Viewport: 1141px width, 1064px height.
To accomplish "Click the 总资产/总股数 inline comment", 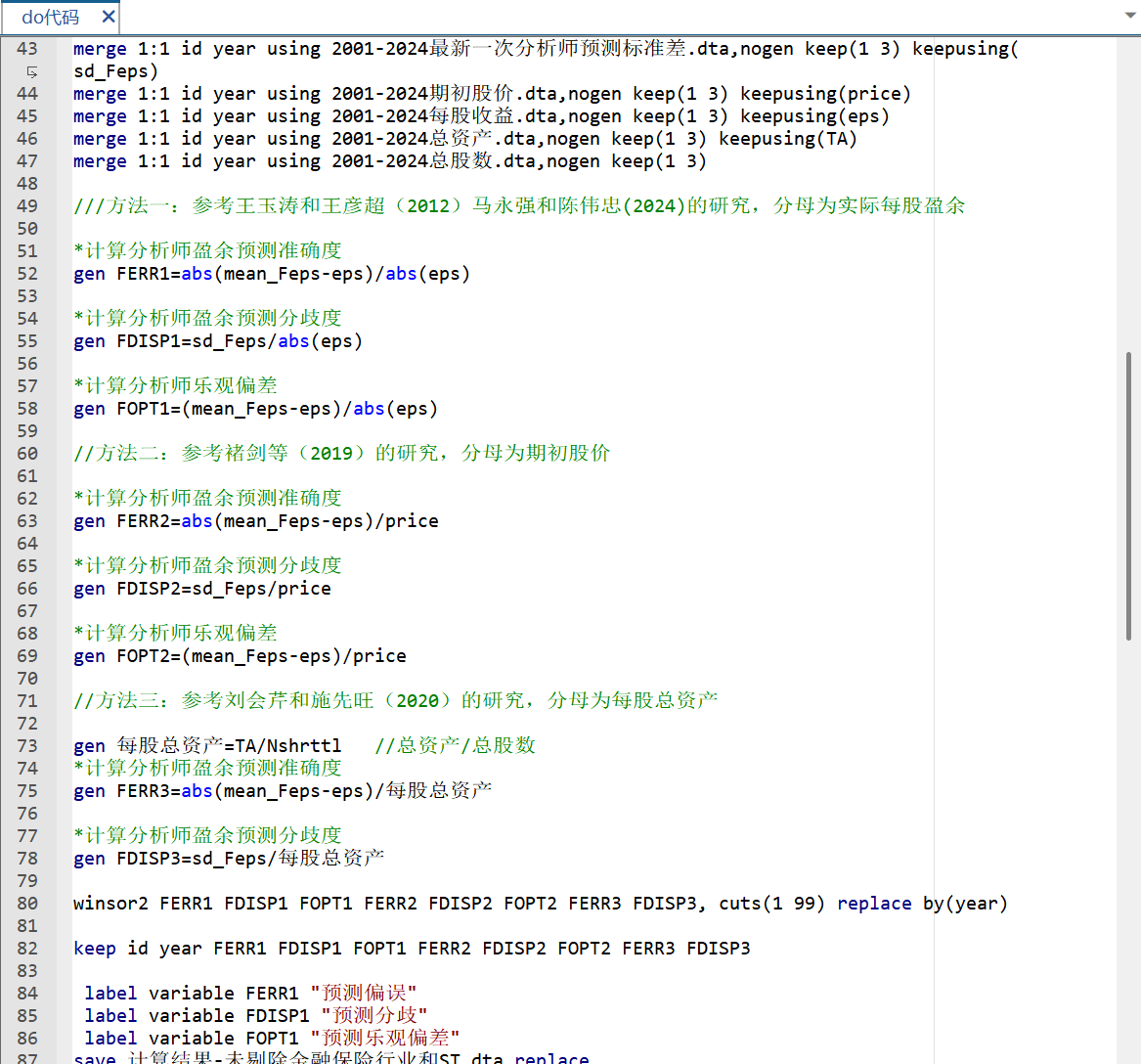I will pyautogui.click(x=456, y=746).
